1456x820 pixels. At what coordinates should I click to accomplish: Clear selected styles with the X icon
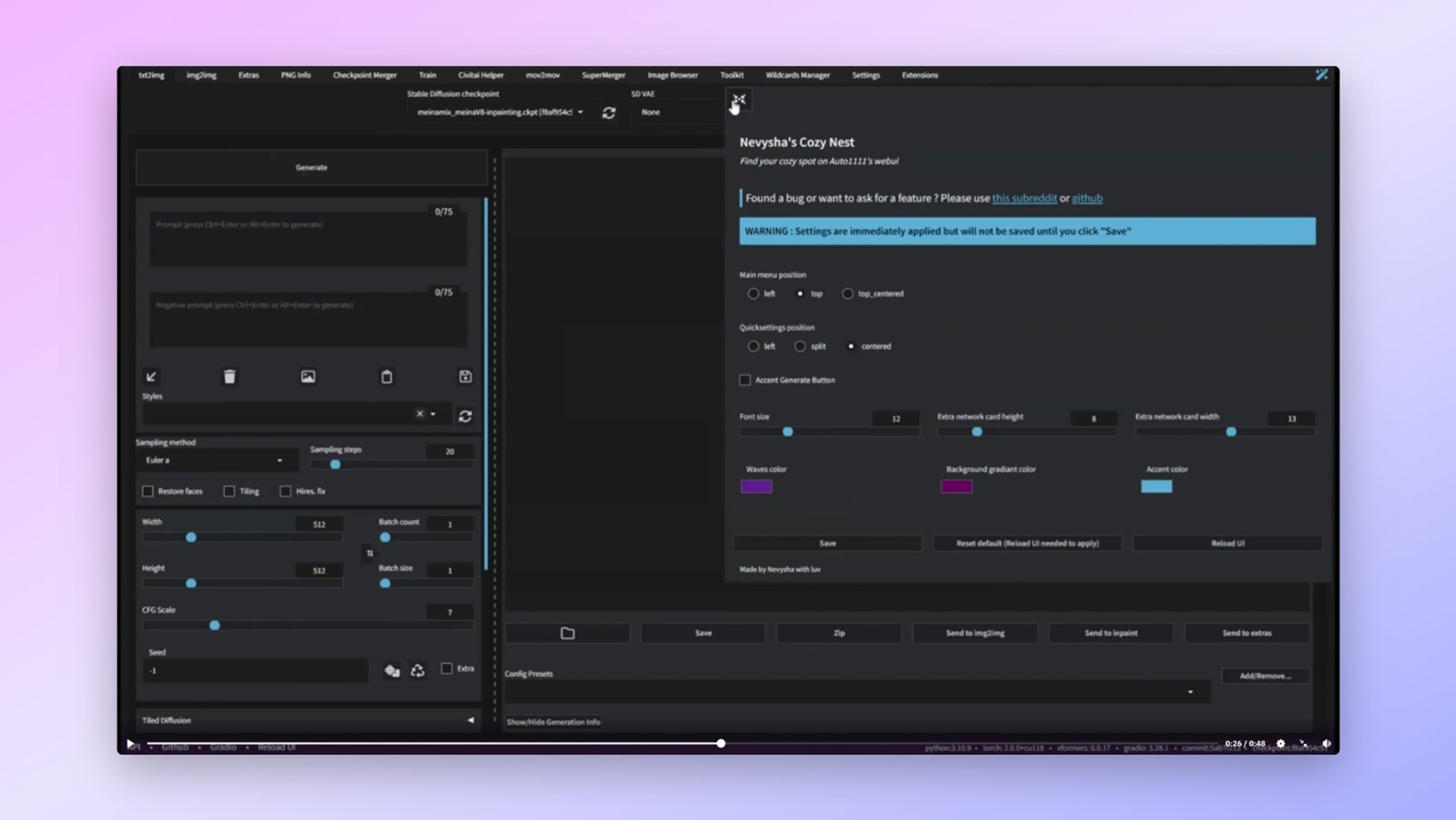(x=419, y=414)
